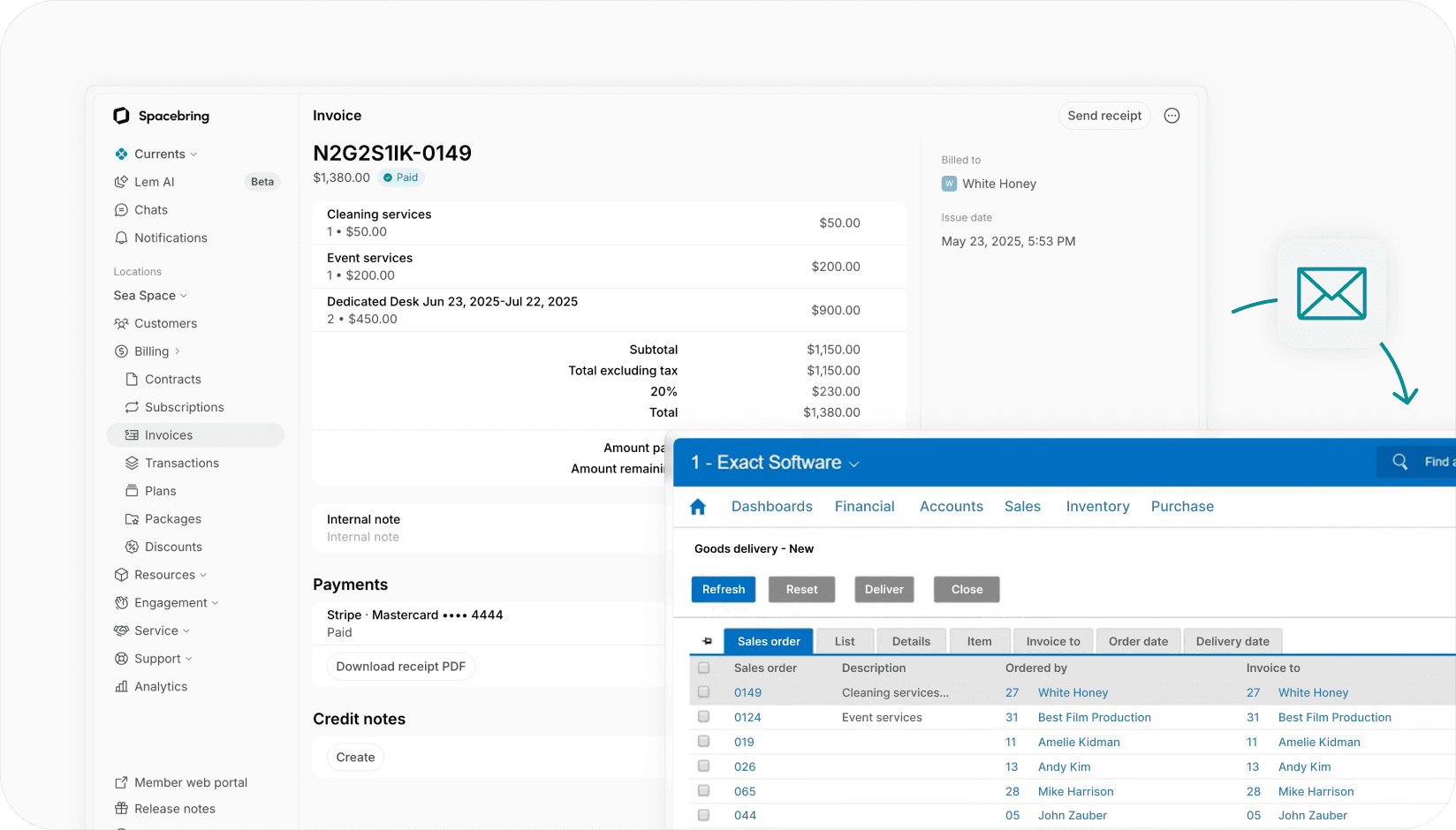The width and height of the screenshot is (1456, 830).
Task: Check the box for sales order 044
Action: coord(704,815)
